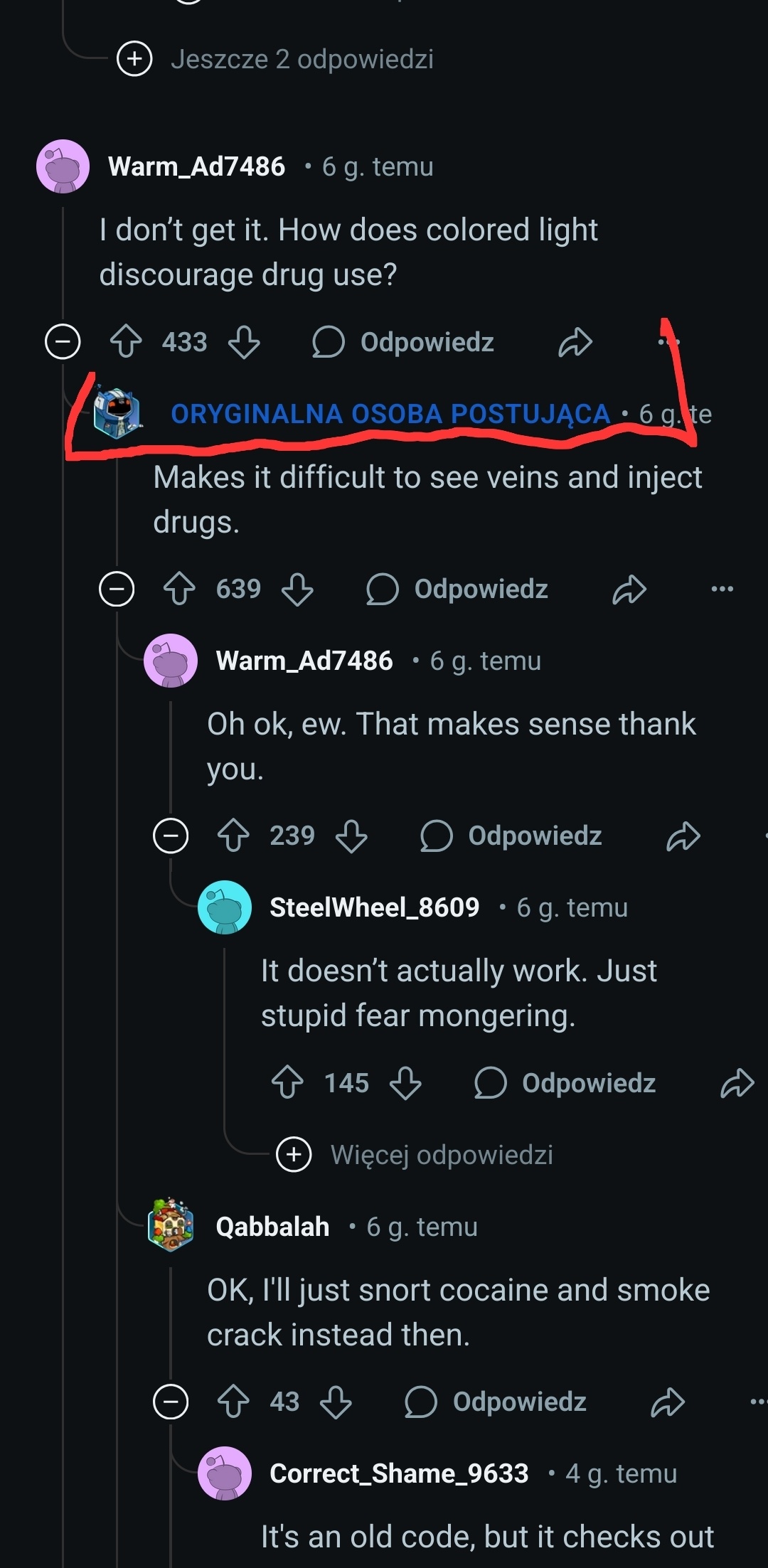Tap Qabbalah's avatar image
This screenshot has width=768, height=1568.
click(171, 1225)
